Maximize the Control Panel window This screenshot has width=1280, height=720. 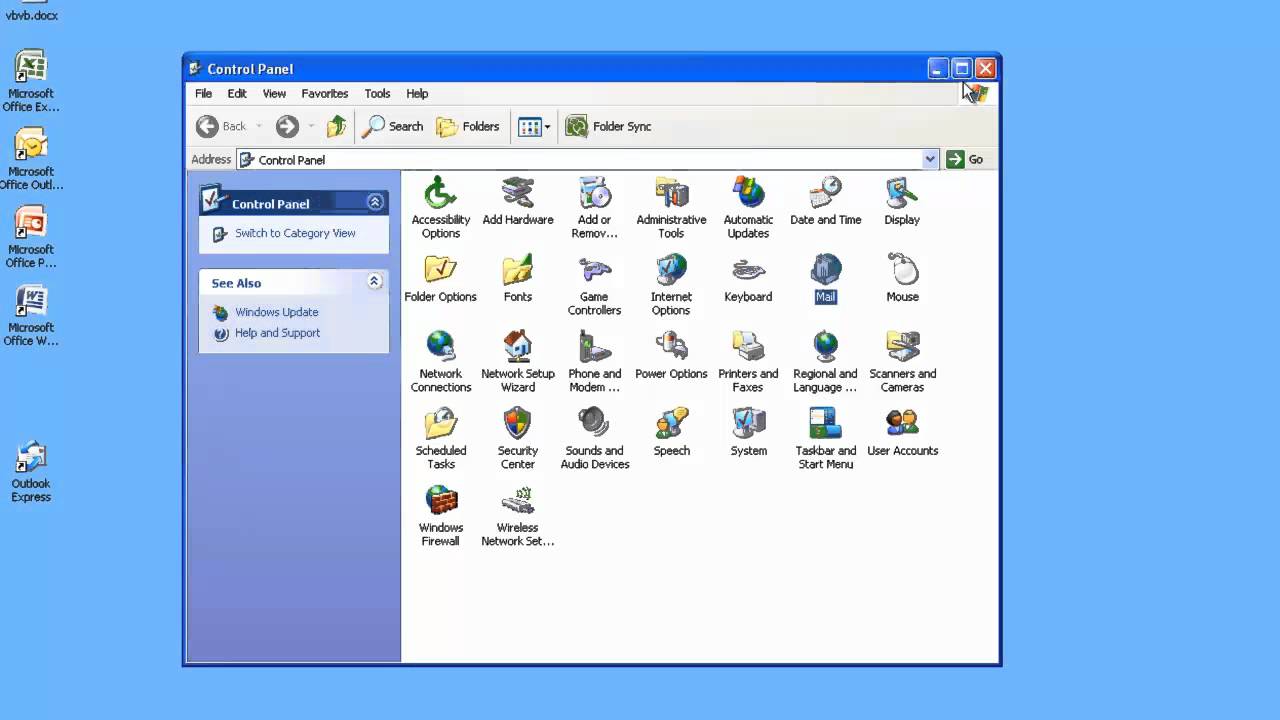click(961, 68)
